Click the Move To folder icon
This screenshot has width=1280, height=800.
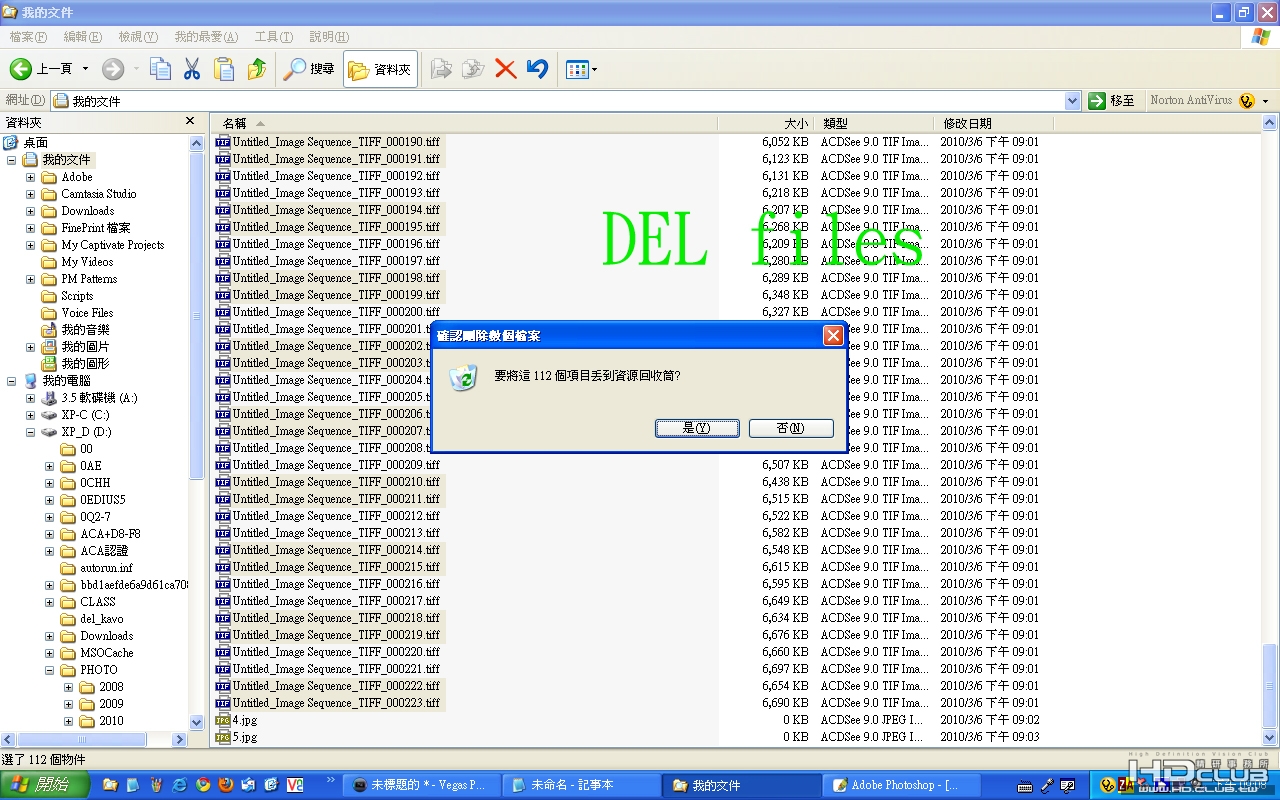440,69
